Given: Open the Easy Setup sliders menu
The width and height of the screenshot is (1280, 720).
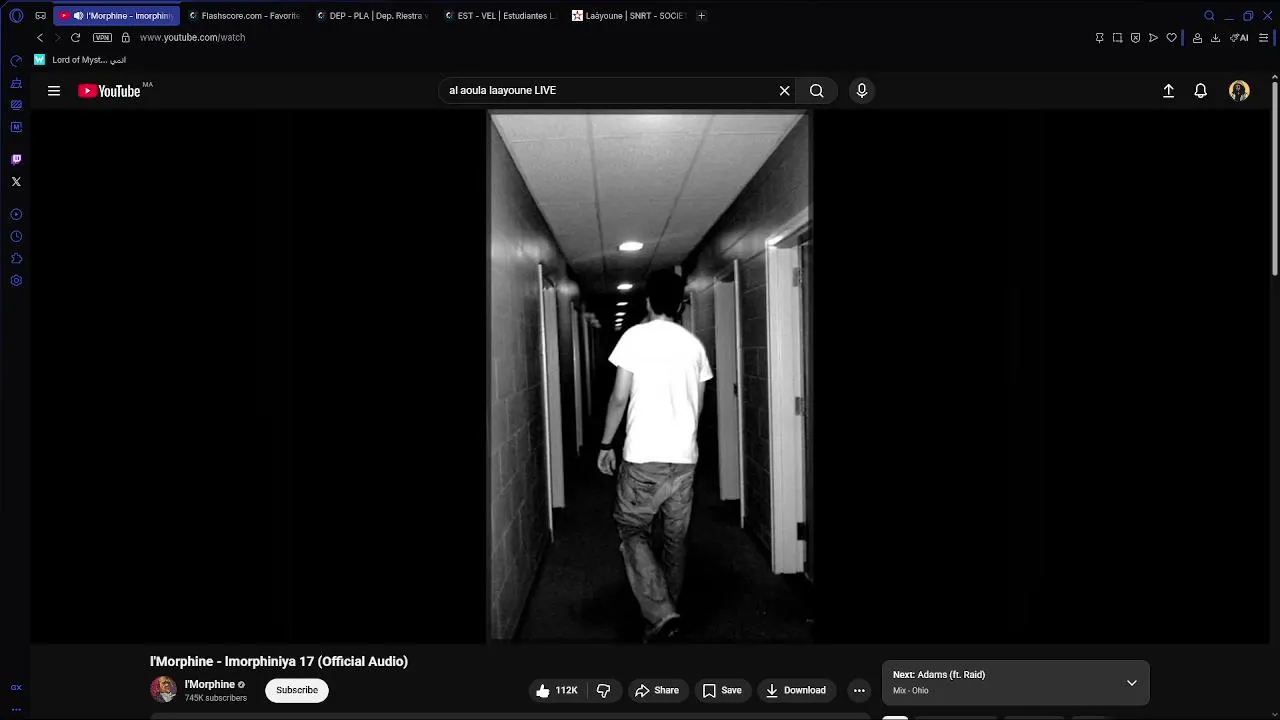Looking at the screenshot, I should click(x=1264, y=38).
